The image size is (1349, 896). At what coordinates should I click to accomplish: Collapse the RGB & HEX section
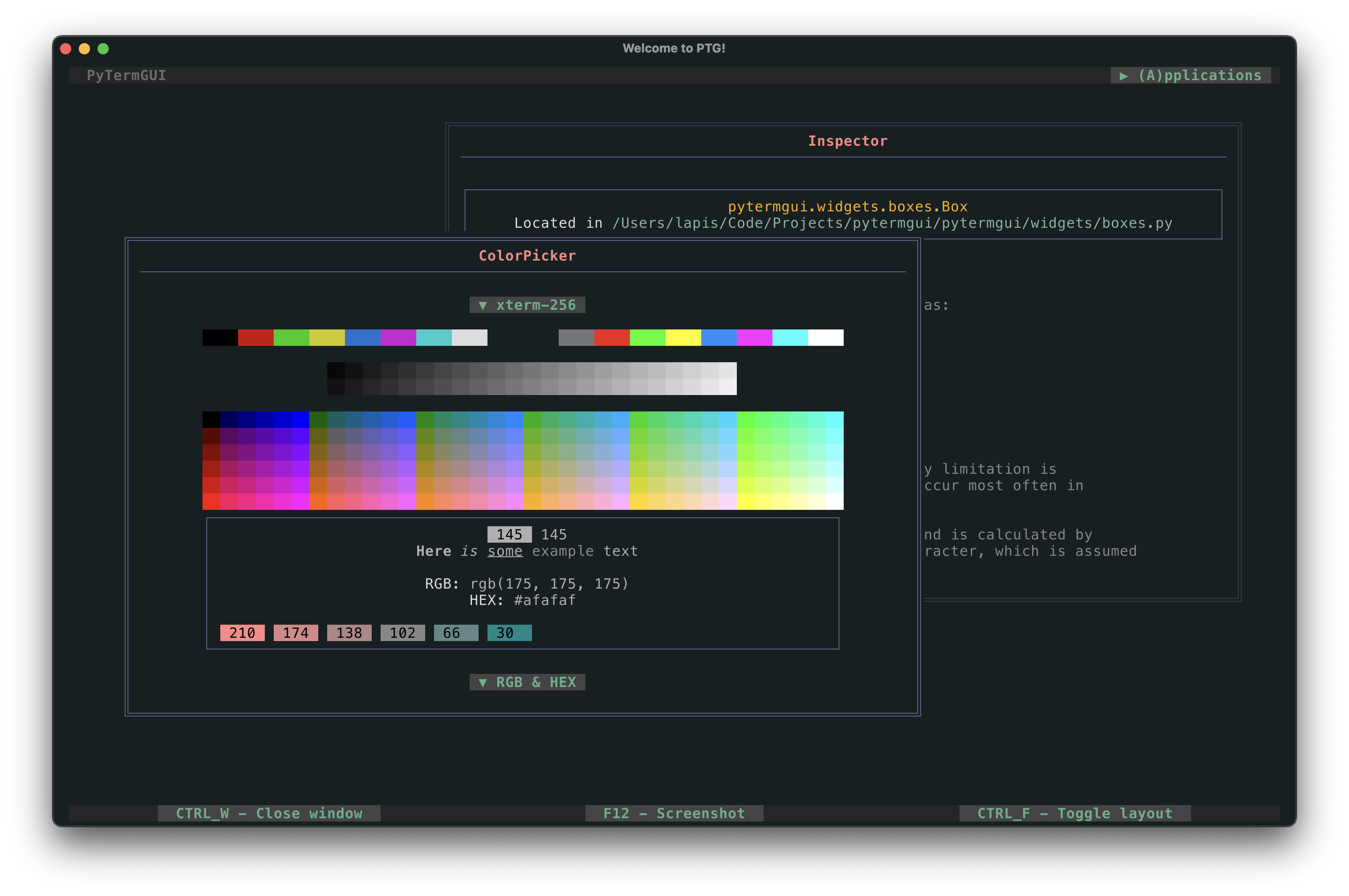coord(527,682)
